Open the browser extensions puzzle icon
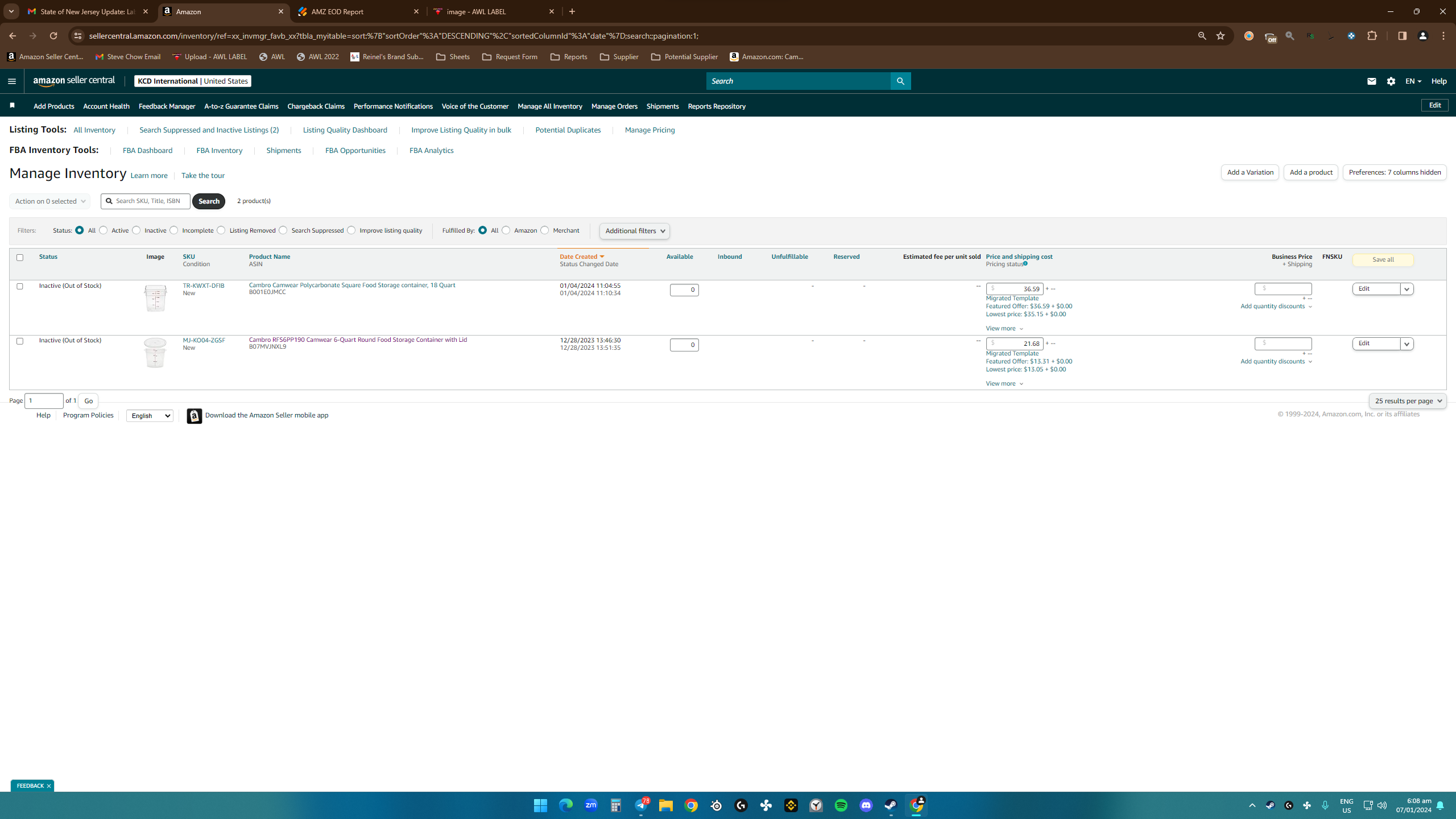This screenshot has height=819, width=1456. pyautogui.click(x=1372, y=36)
